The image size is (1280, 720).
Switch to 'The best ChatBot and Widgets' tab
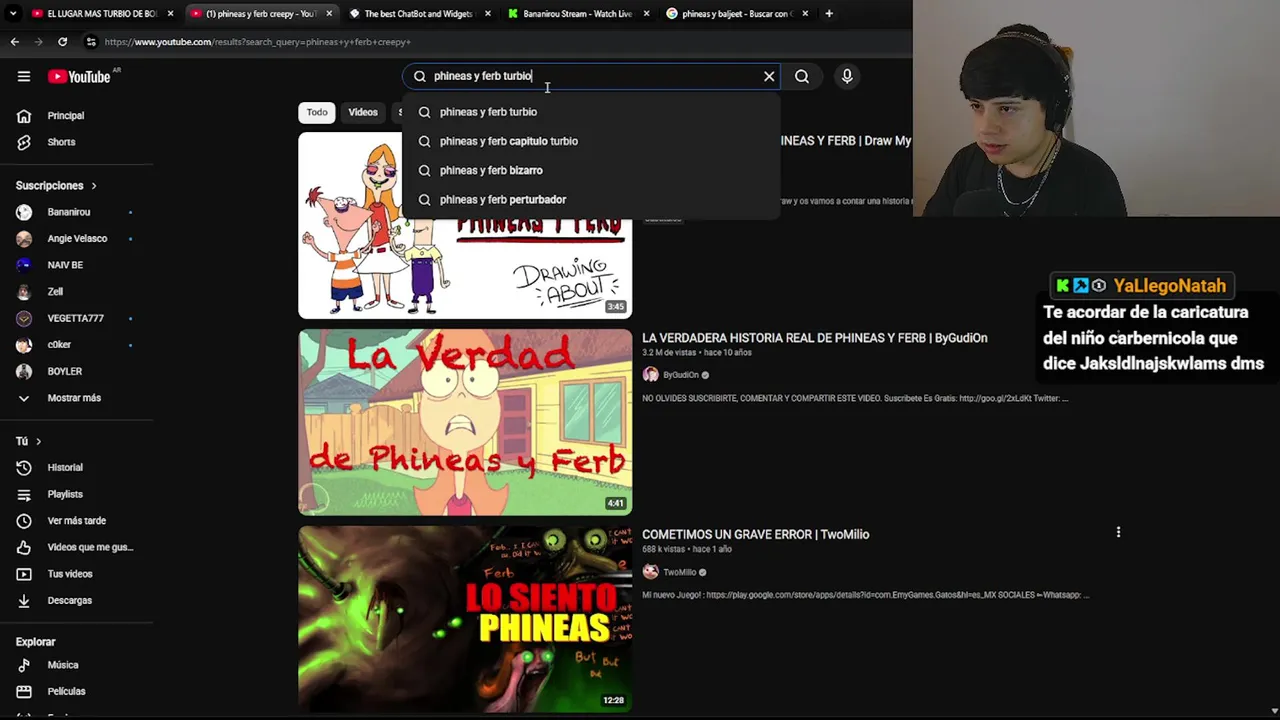point(419,14)
